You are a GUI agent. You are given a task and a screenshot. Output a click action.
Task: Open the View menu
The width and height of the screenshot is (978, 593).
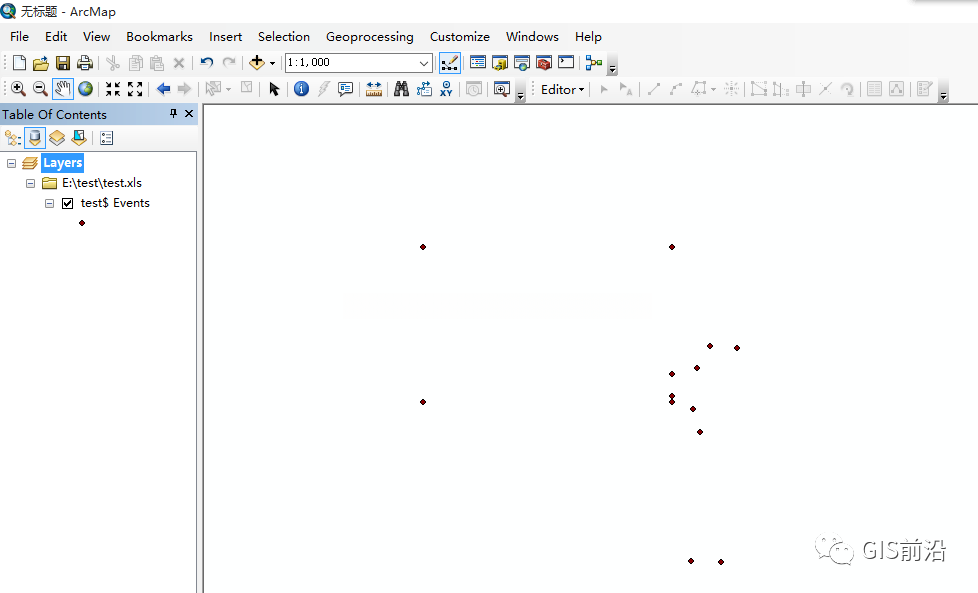coord(97,37)
